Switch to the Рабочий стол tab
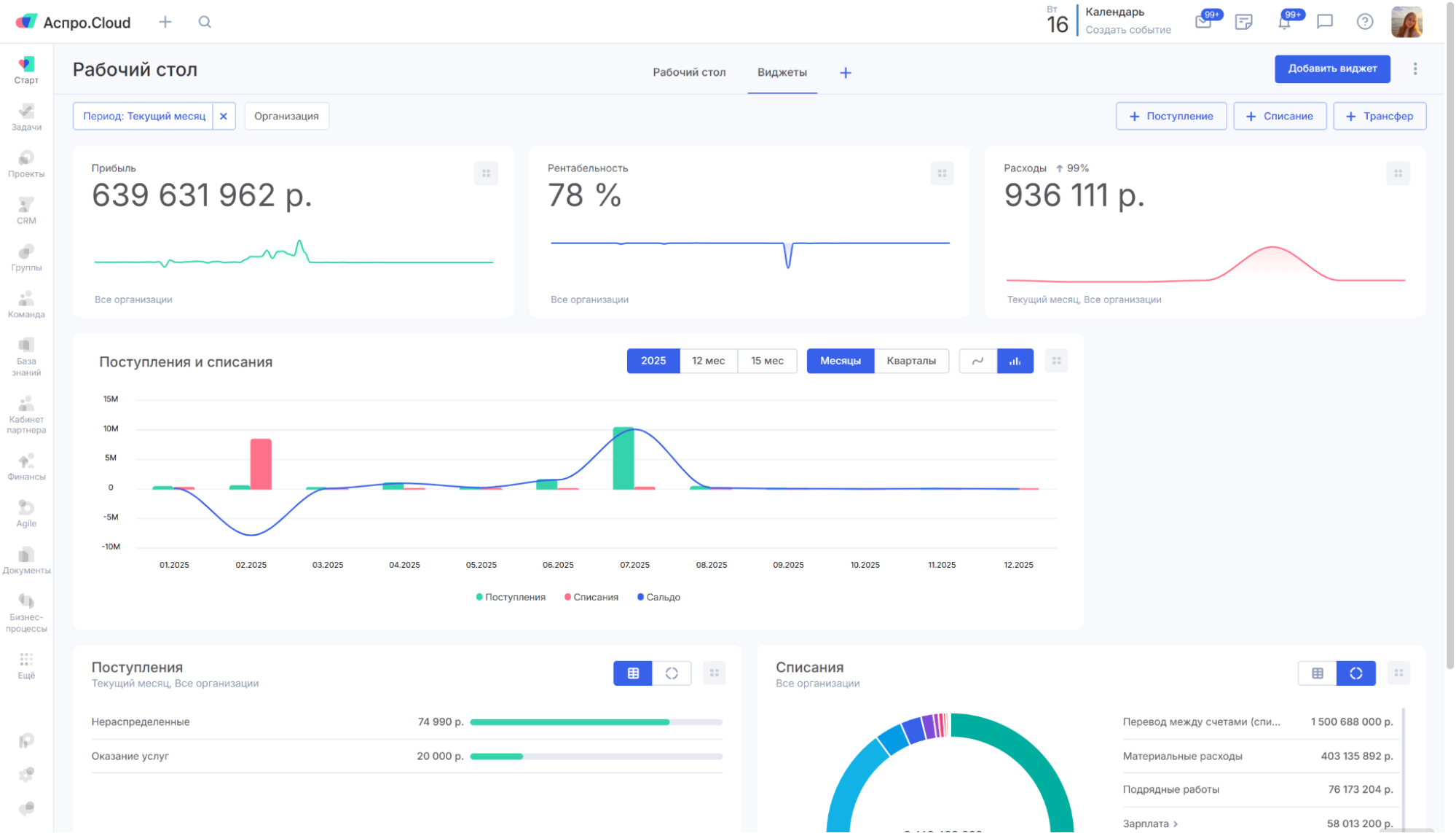1456x833 pixels. tap(689, 72)
